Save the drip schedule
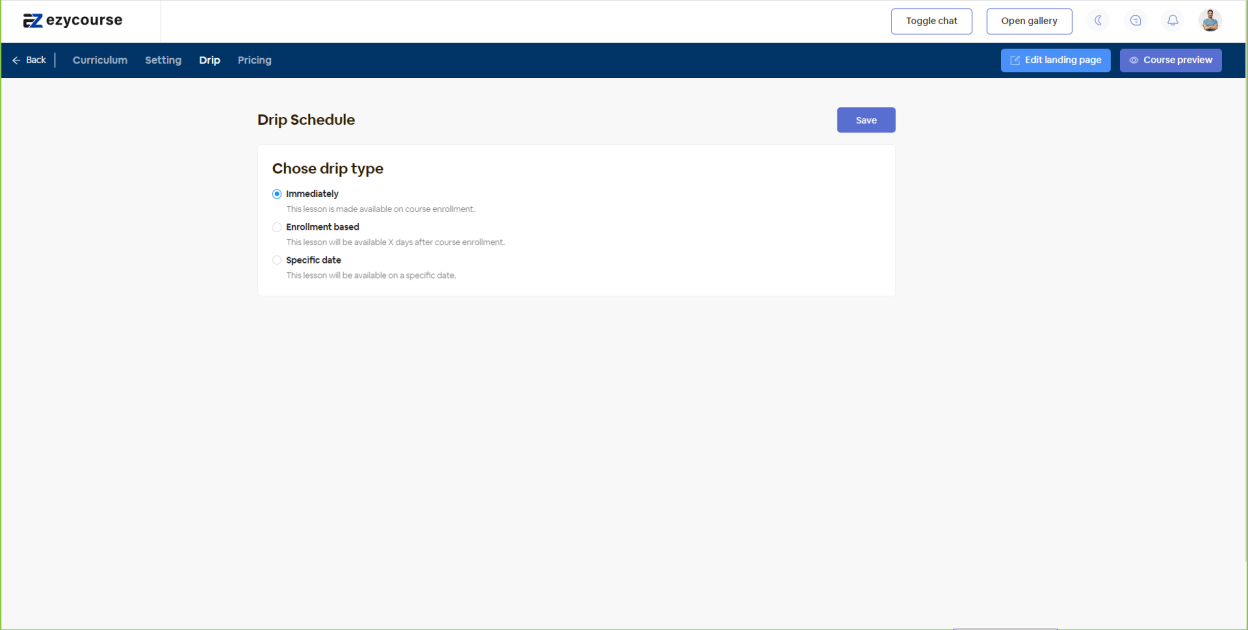Image resolution: width=1248 pixels, height=630 pixels. point(866,120)
